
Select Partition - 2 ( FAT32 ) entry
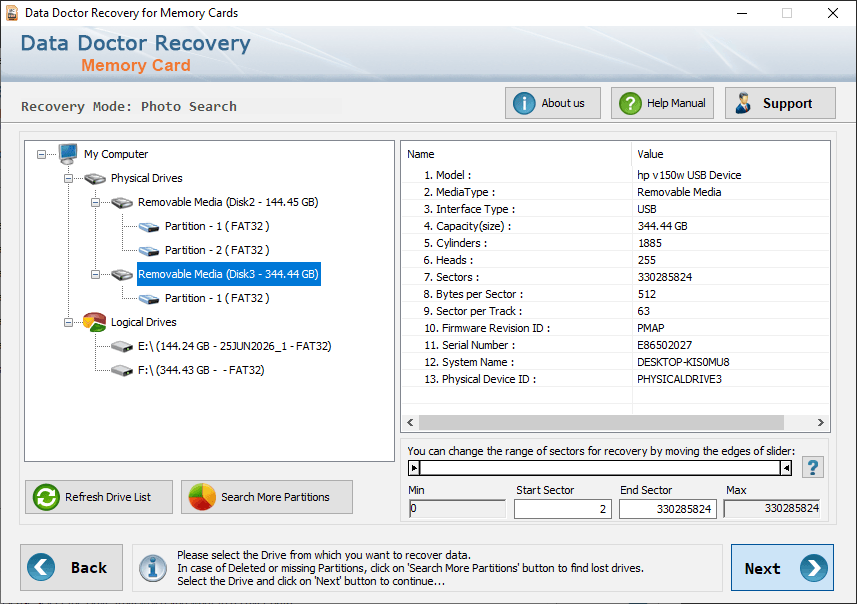(217, 250)
